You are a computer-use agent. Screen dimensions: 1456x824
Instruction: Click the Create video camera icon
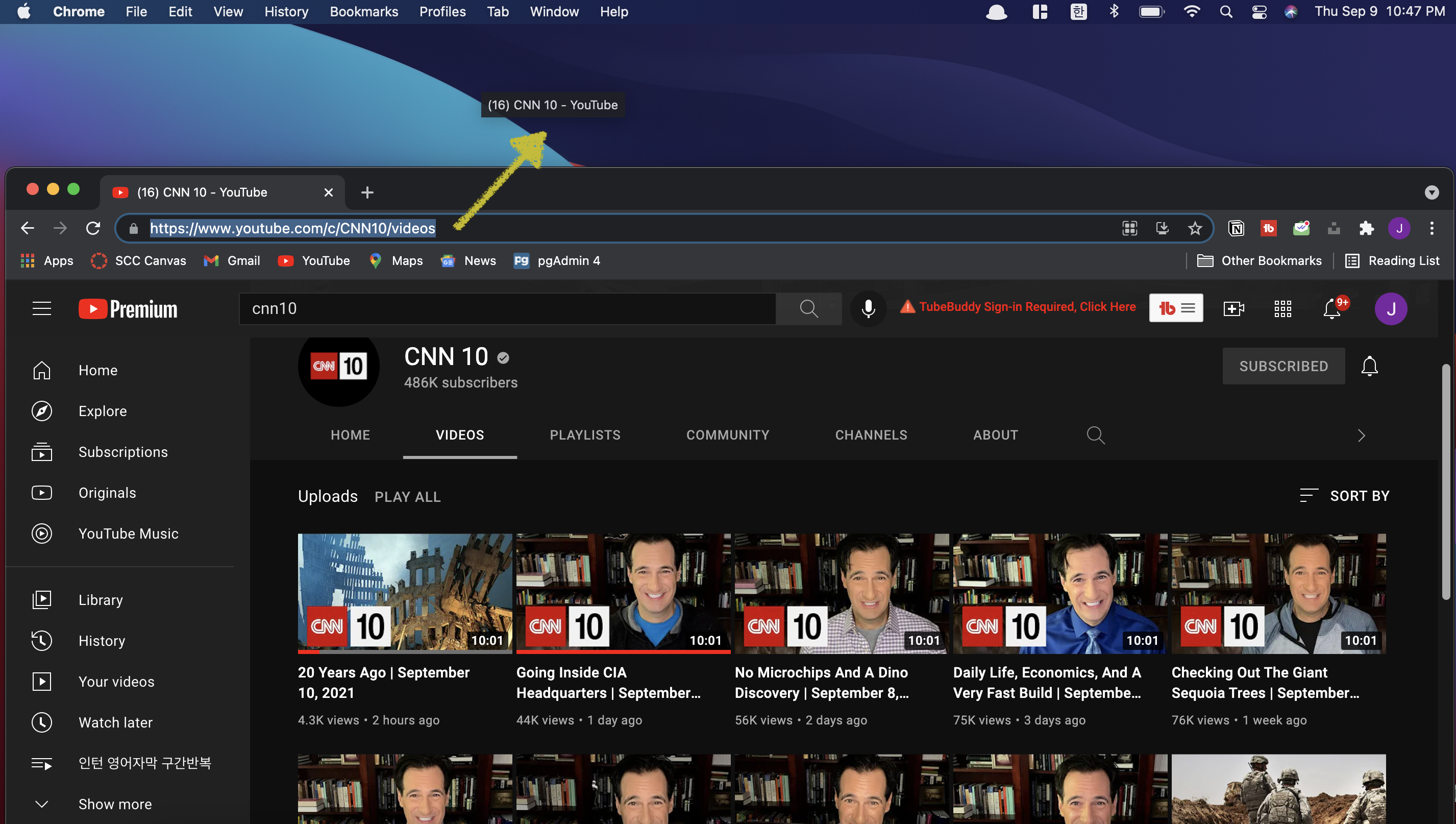click(x=1233, y=308)
